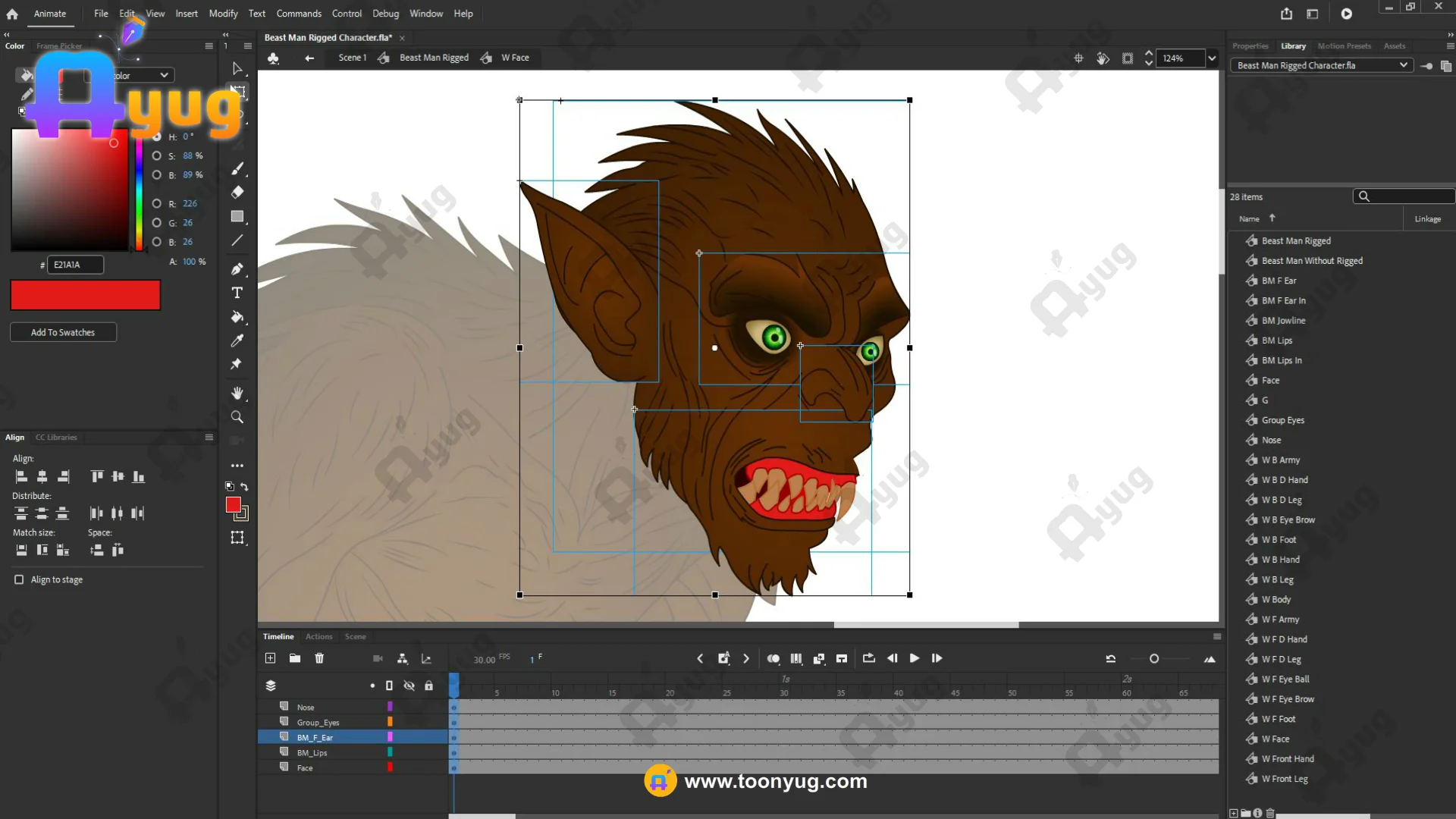Delete layer with trash icon in timeline
This screenshot has height=819, width=1456.
(x=319, y=658)
